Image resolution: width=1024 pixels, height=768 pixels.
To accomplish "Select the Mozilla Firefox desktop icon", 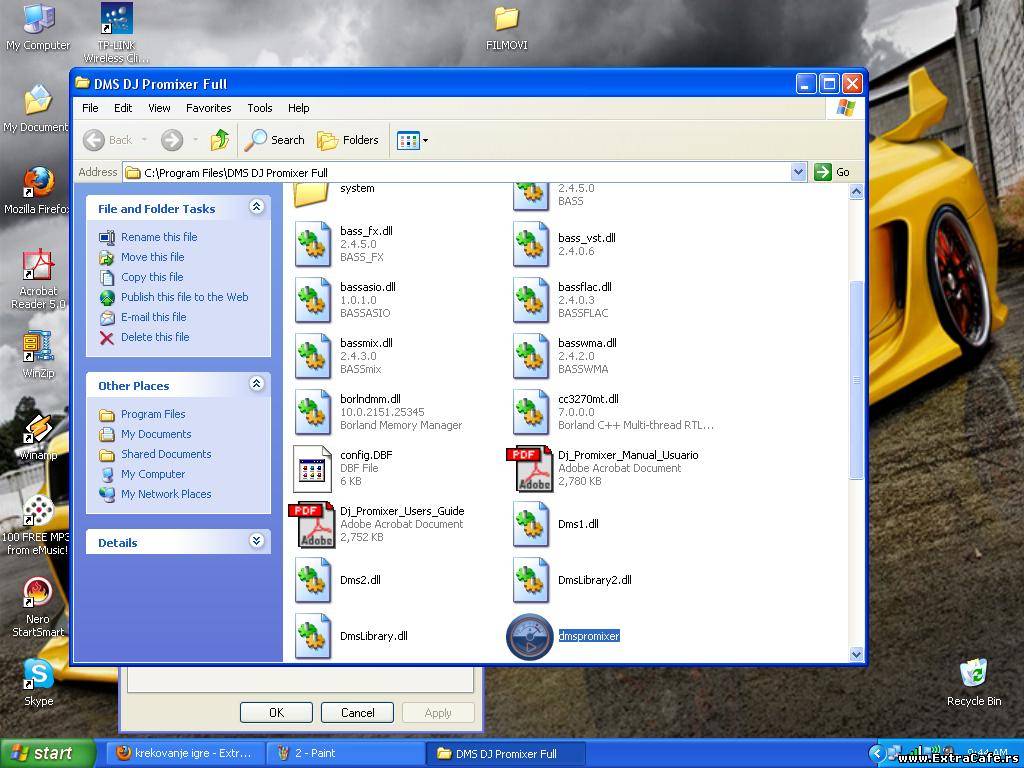I will 38,183.
